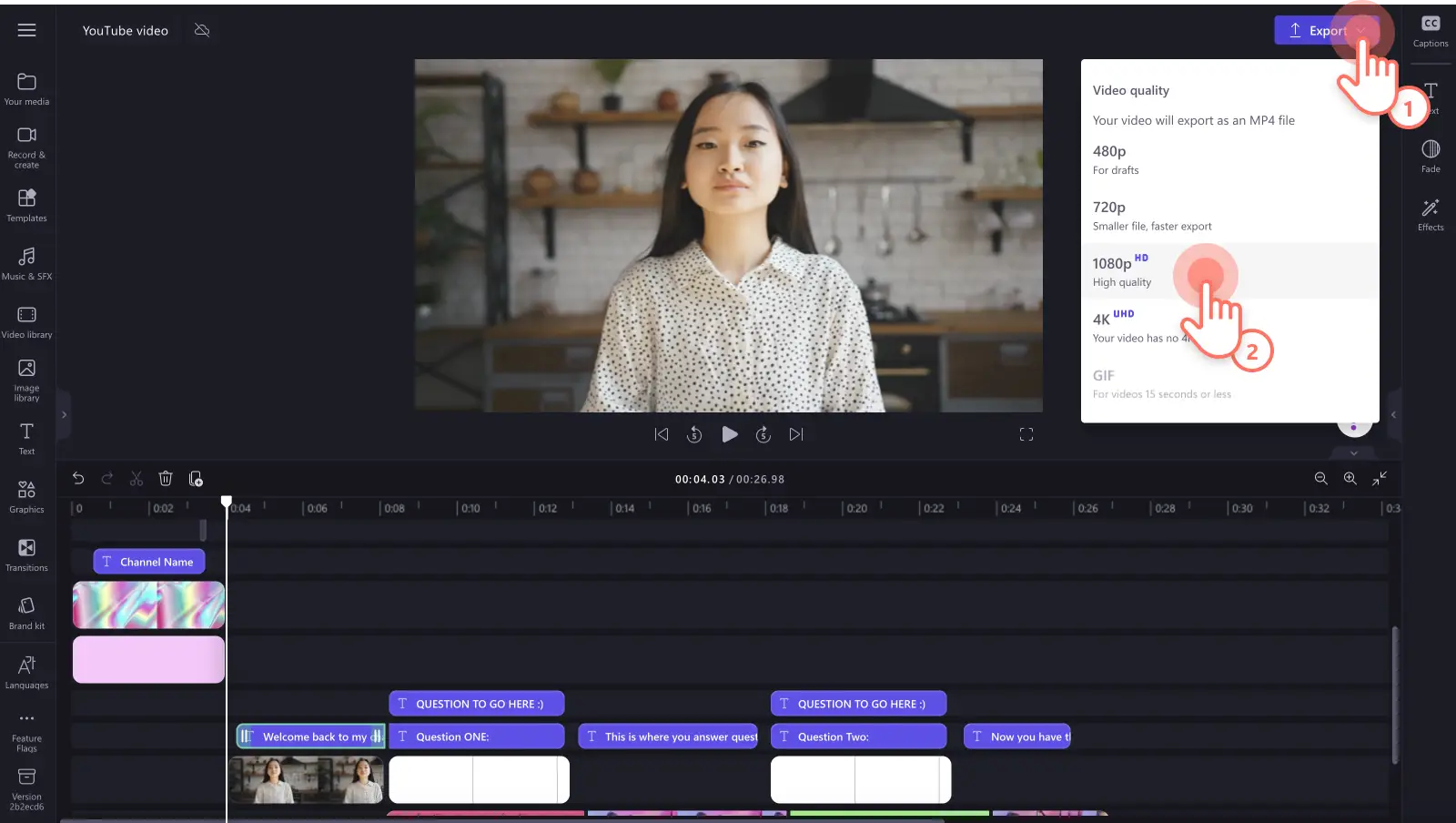This screenshot has width=1456, height=823.
Task: Open Record & create panel
Action: click(x=27, y=147)
